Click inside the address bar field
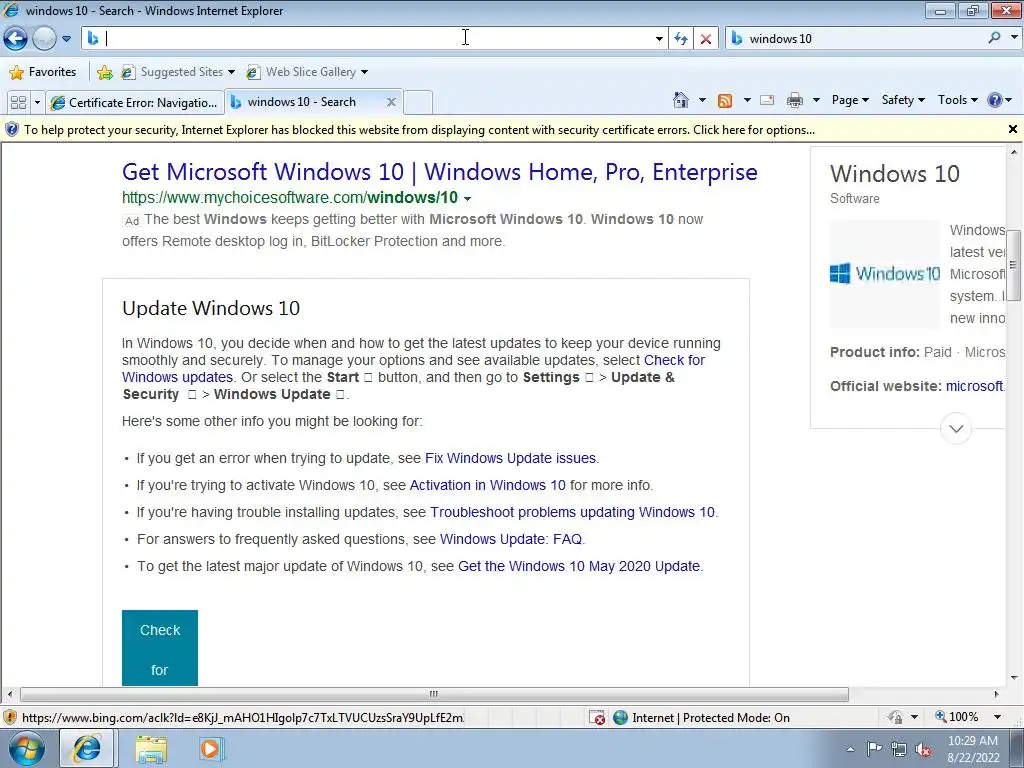The height and width of the screenshot is (768, 1024). click(x=376, y=39)
